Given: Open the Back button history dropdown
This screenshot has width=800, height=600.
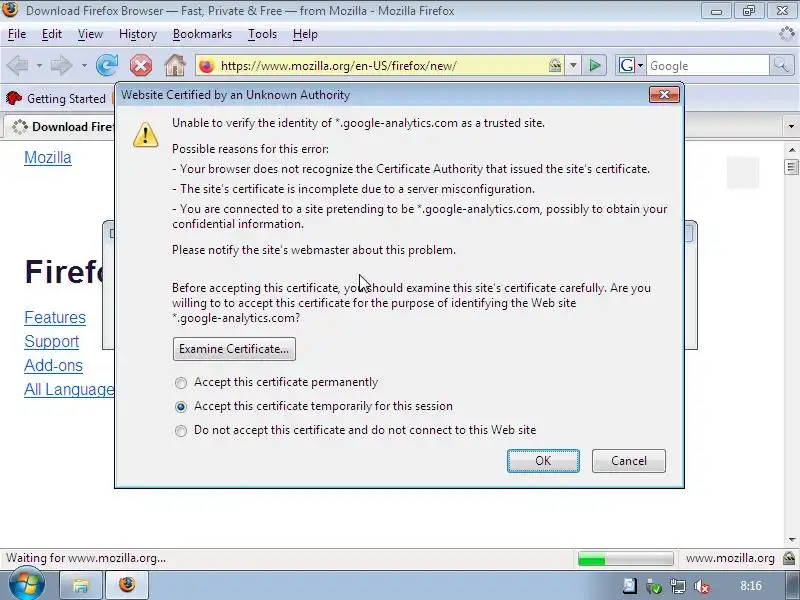Looking at the screenshot, I should coord(39,65).
